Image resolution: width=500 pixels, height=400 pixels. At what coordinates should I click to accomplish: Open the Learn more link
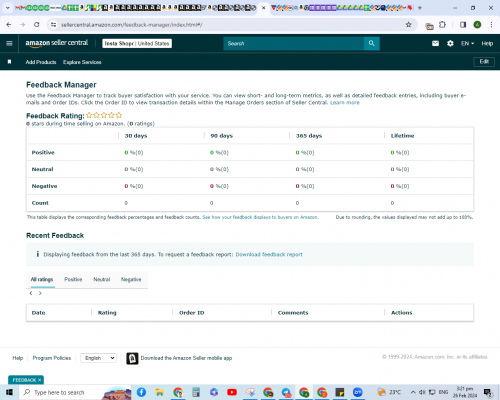(x=345, y=103)
